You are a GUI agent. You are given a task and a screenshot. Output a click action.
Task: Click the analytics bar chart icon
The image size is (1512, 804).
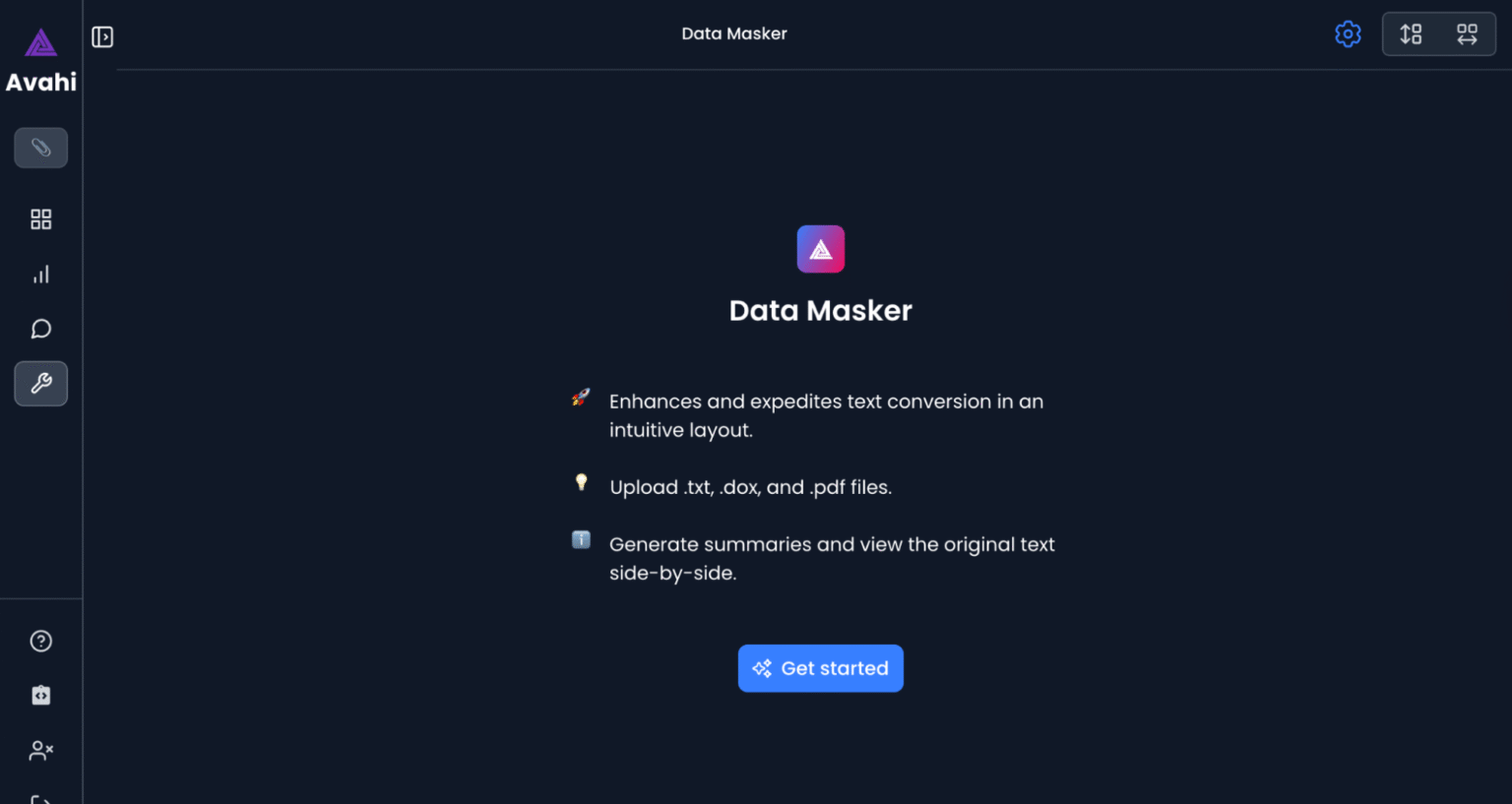pos(40,274)
